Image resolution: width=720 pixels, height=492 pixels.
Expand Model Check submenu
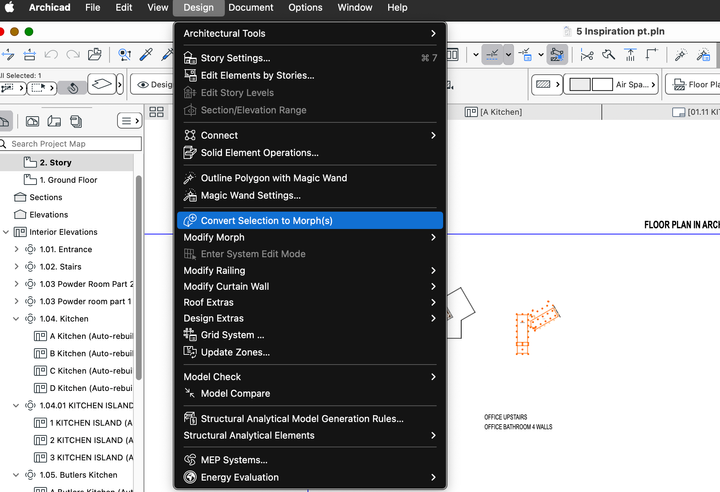(x=310, y=377)
